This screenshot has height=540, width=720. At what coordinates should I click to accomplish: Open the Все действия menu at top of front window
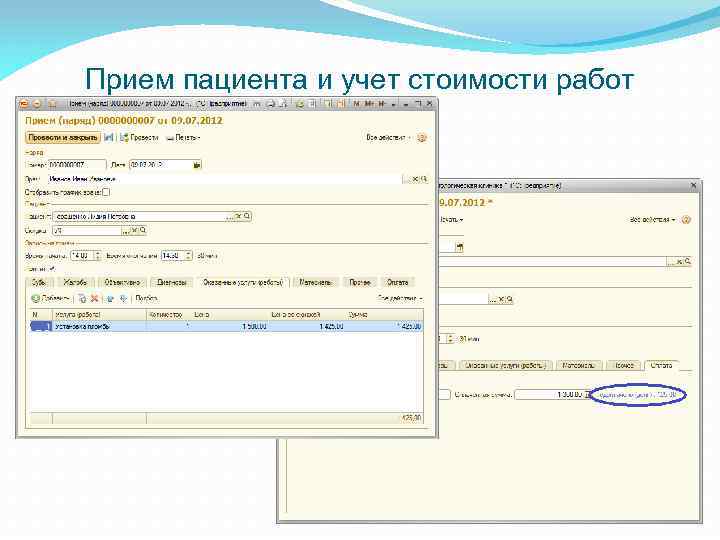click(x=388, y=137)
